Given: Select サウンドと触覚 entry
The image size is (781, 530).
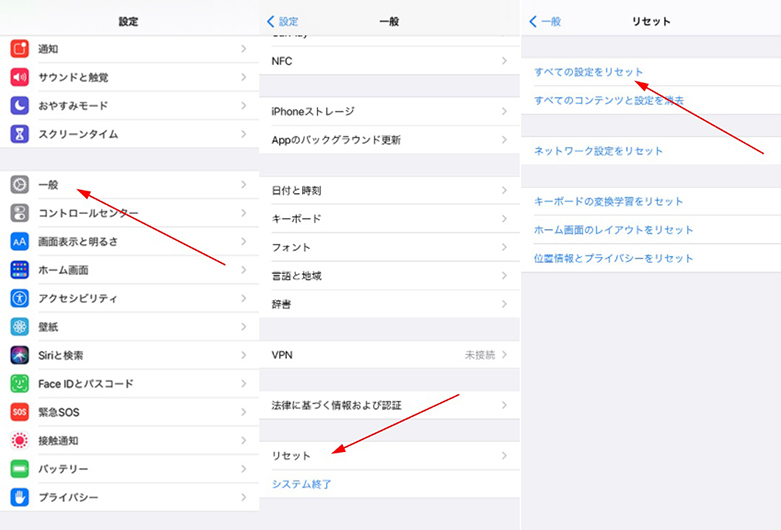Looking at the screenshot, I should 130,77.
